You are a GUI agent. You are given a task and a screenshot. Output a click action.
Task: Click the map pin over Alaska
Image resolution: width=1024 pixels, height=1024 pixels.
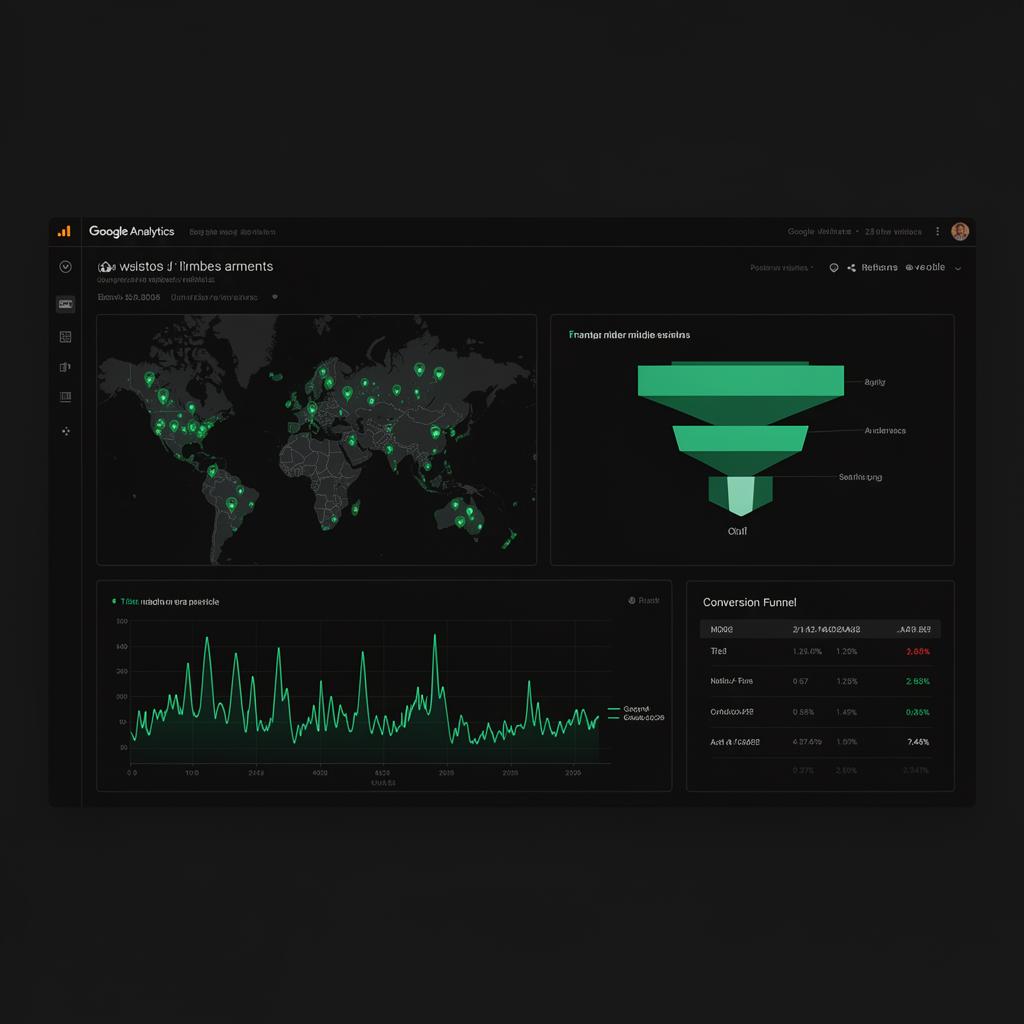(150, 378)
